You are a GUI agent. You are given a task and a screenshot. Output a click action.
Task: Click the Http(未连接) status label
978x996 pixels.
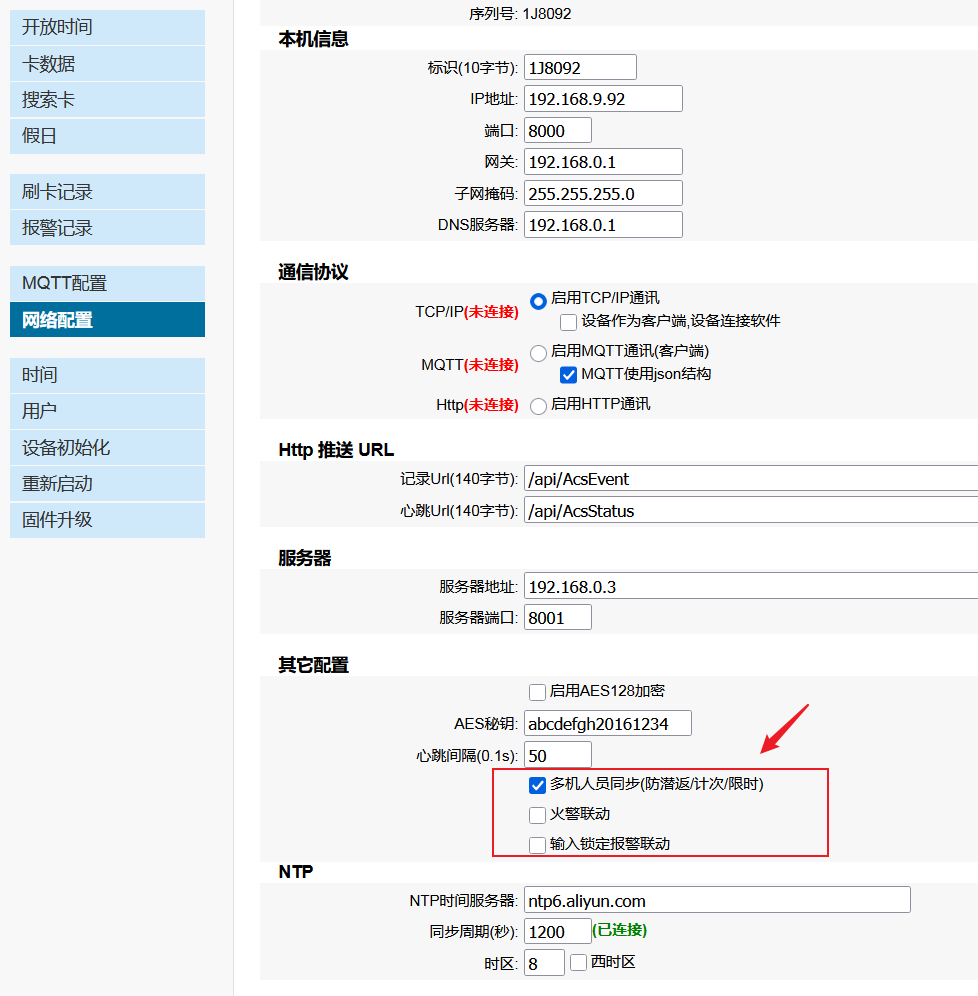[478, 405]
